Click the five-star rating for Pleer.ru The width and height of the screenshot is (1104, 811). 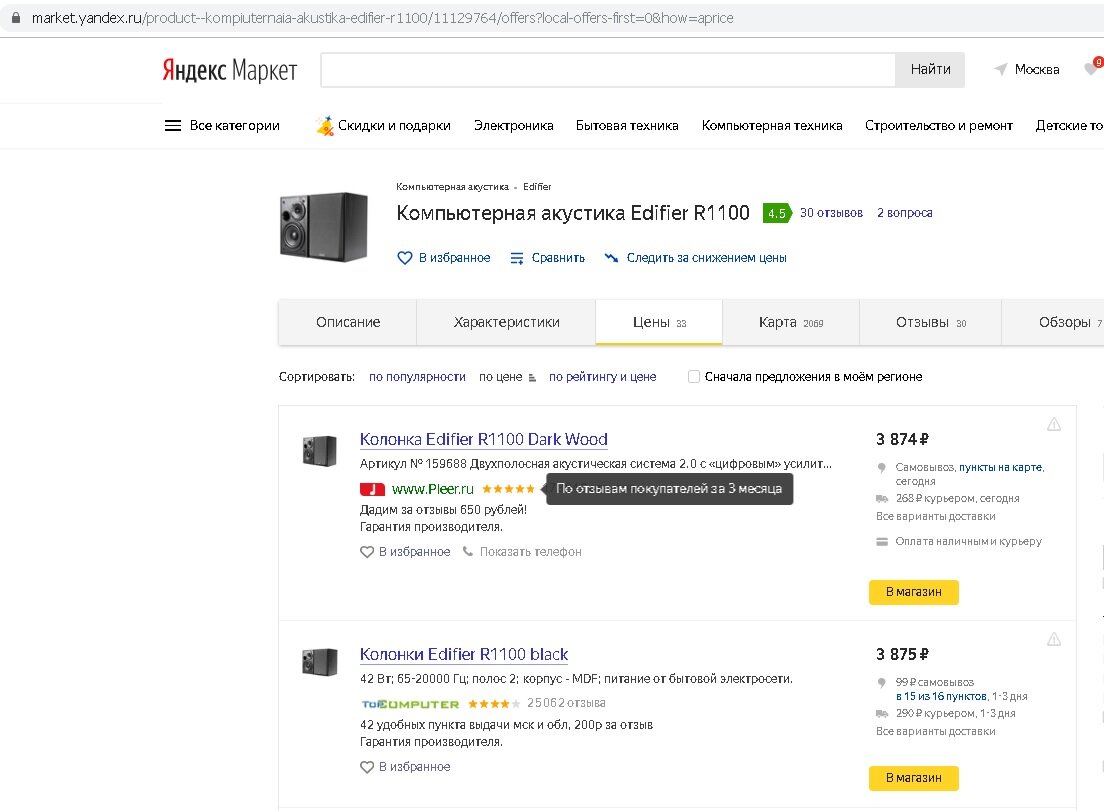508,489
